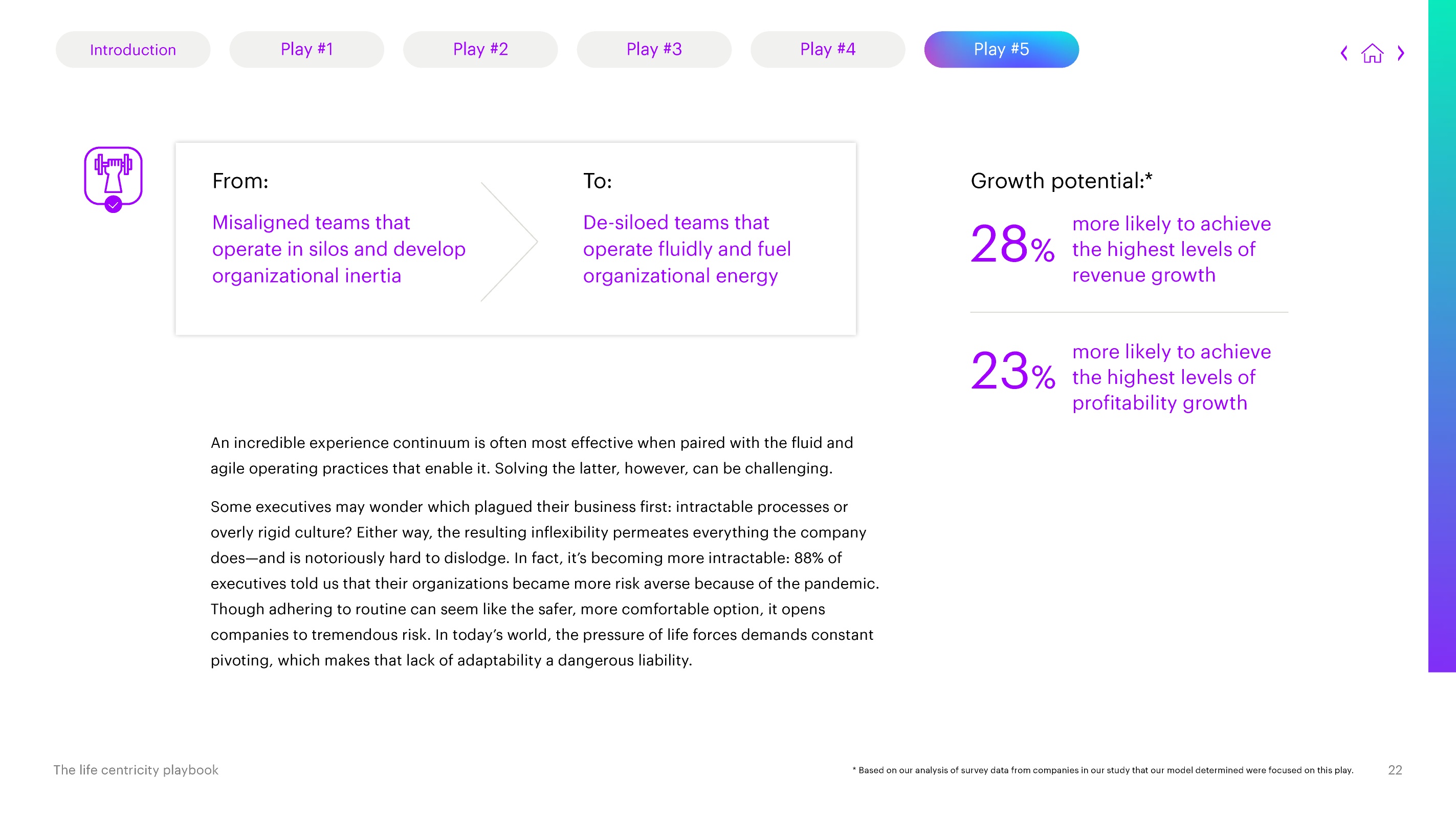This screenshot has height=819, width=1456.
Task: Click the dumbbell fist play icon
Action: [x=113, y=176]
